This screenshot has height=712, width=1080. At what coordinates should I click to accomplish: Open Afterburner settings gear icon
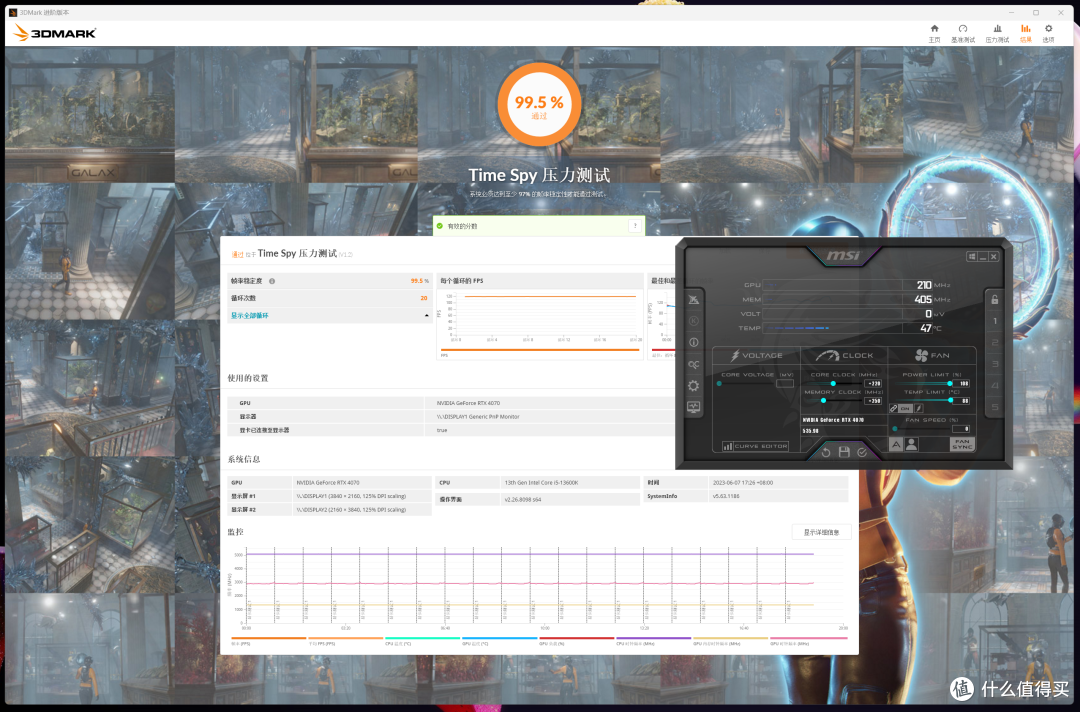[694, 386]
